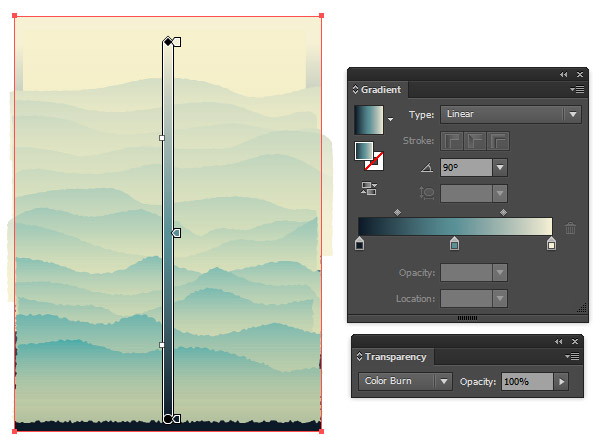Click cream color stop on canvas annotator
The height and width of the screenshot is (448, 600).
click(177, 42)
